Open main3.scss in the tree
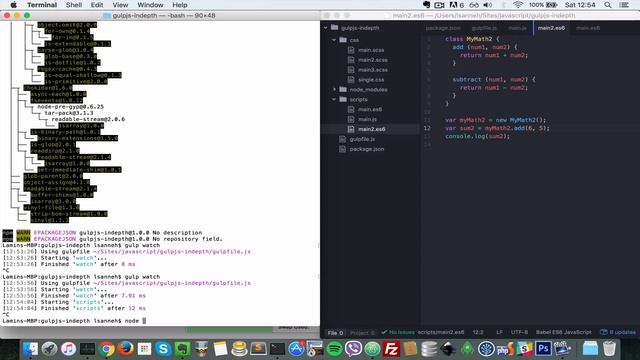Image resolution: width=640 pixels, height=360 pixels. coord(372,70)
